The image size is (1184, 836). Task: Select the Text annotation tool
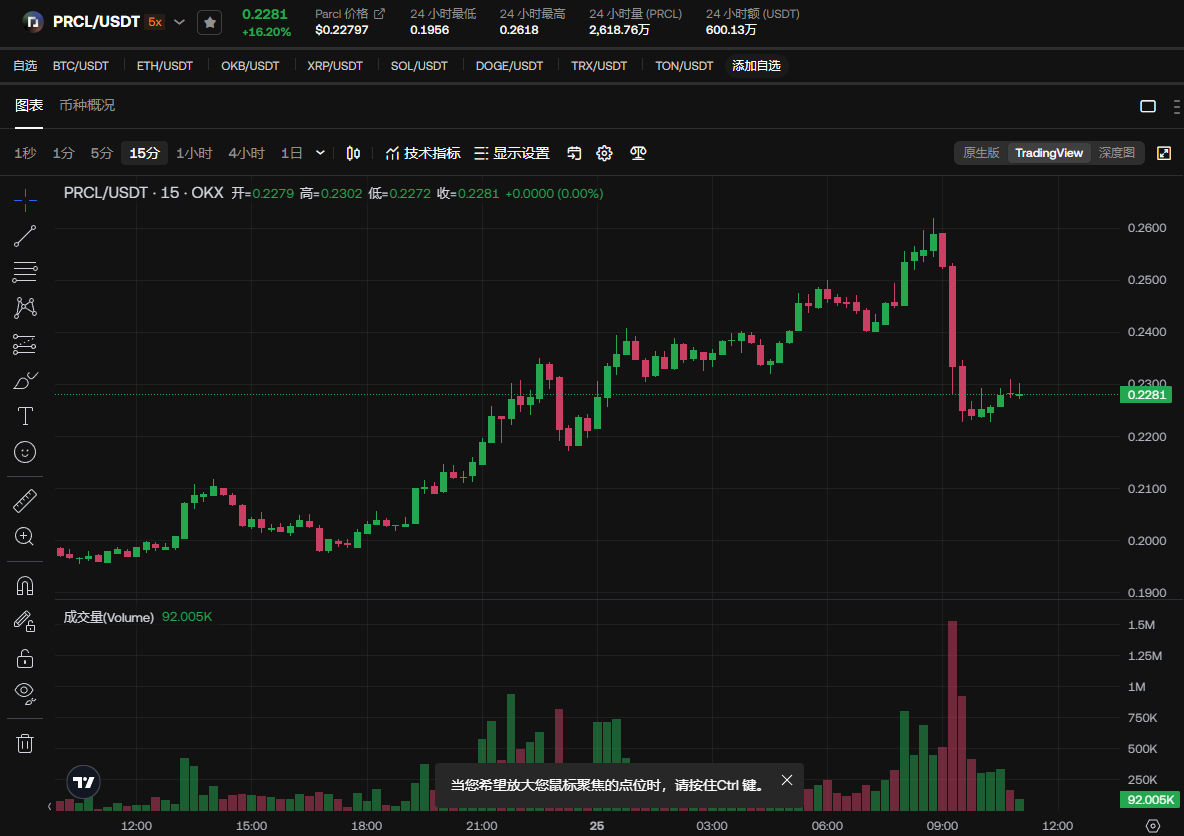pyautogui.click(x=25, y=416)
